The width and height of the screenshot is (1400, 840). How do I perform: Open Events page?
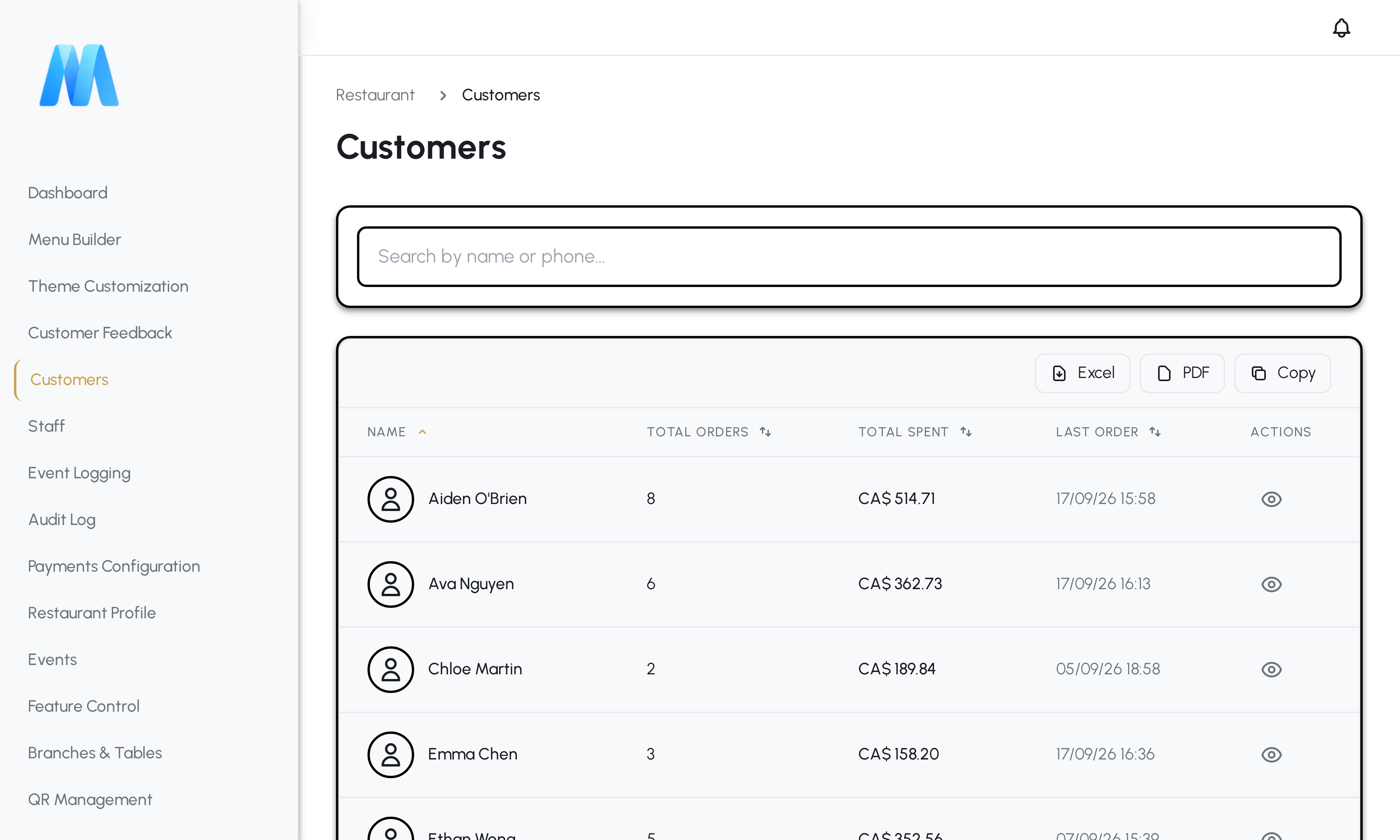pos(52,660)
